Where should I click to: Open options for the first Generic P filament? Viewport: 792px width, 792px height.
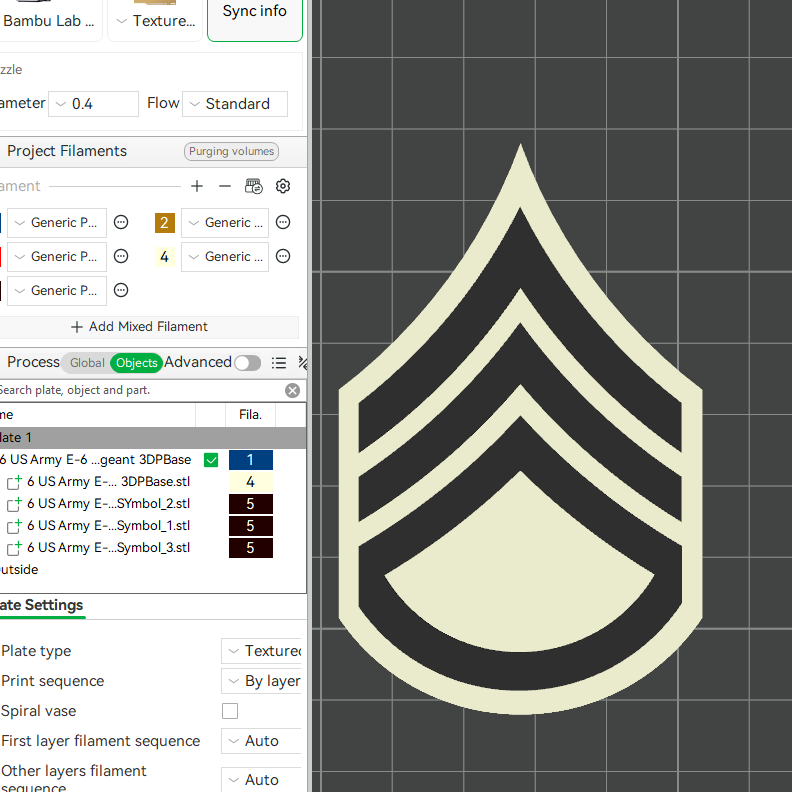point(121,222)
